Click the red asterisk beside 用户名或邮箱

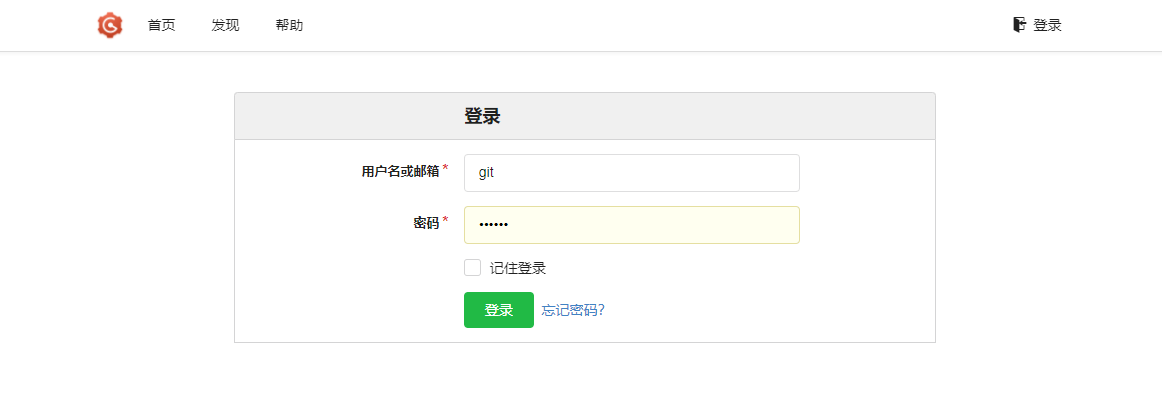click(x=445, y=168)
